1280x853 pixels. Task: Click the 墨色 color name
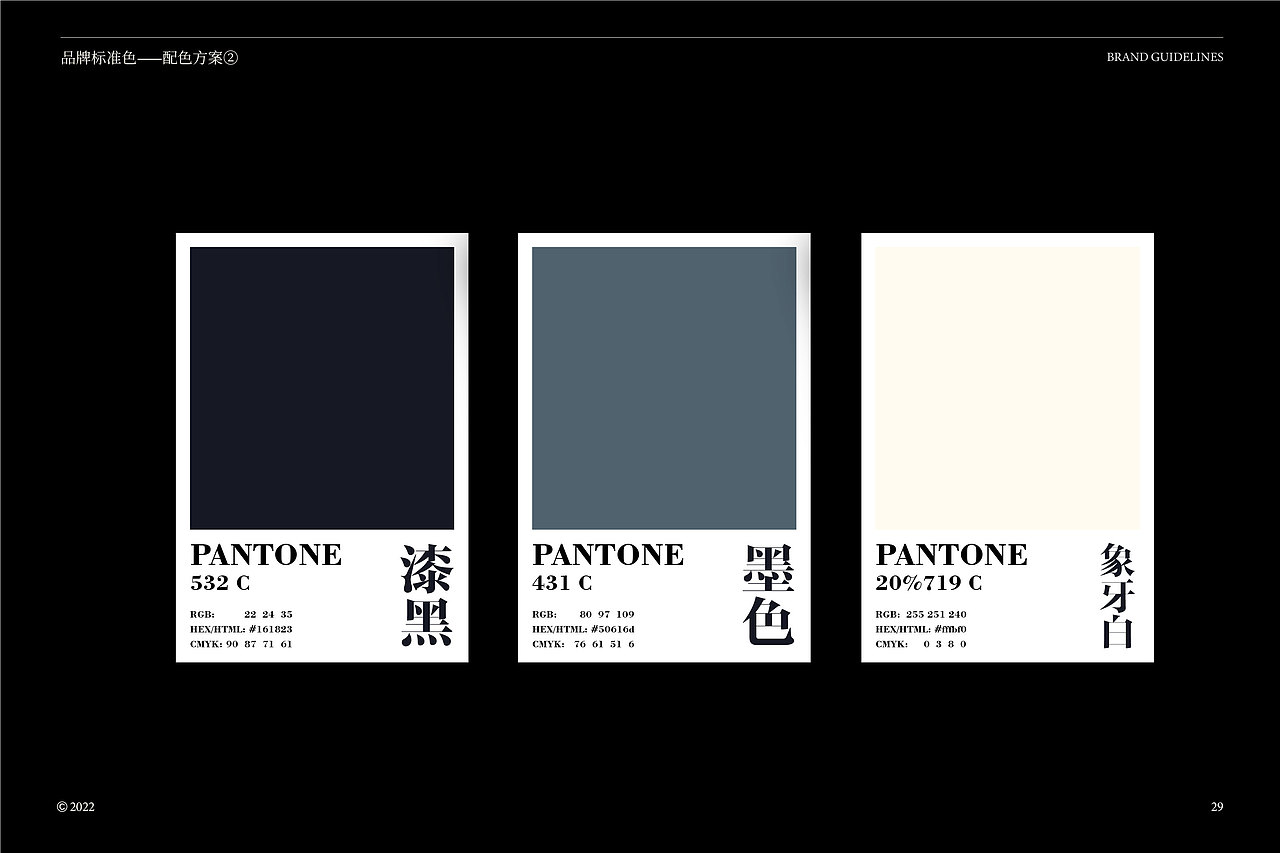click(769, 595)
